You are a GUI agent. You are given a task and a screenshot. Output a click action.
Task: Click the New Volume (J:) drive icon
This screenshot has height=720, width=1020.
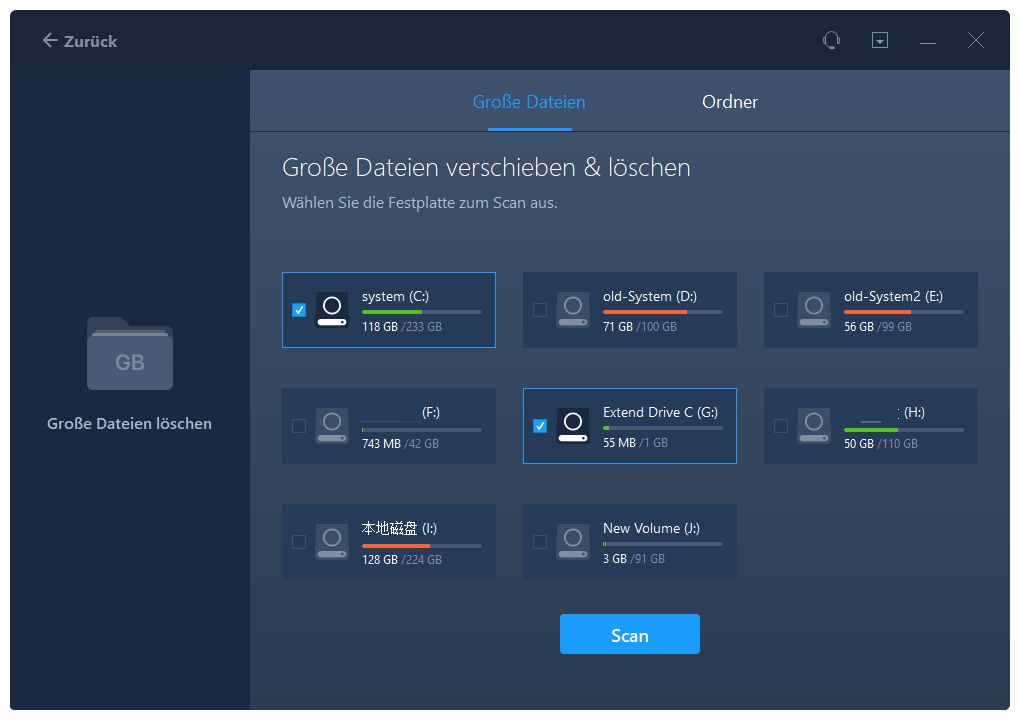tap(573, 541)
